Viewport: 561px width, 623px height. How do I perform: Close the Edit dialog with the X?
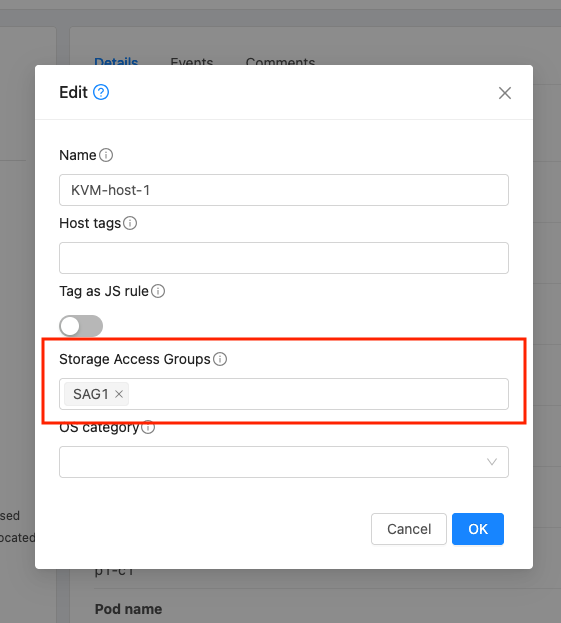tap(505, 93)
